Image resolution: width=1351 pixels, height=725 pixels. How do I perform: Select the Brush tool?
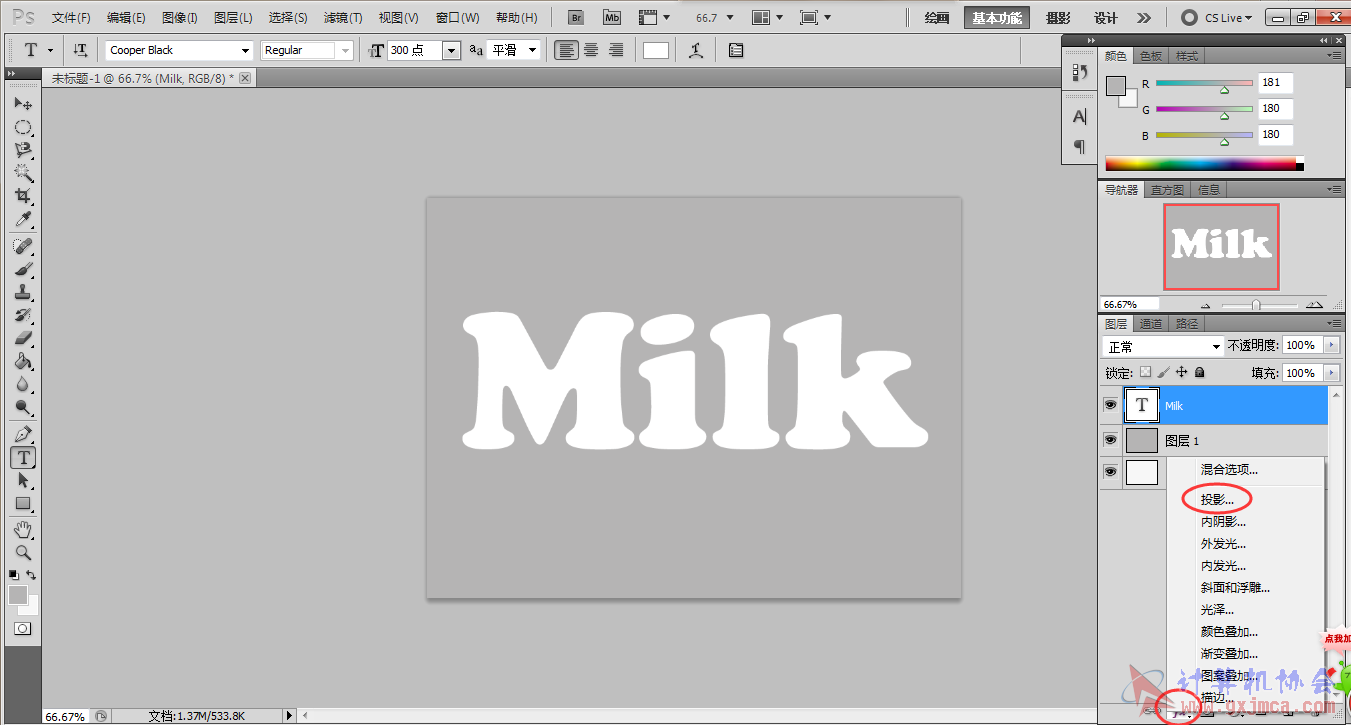23,269
